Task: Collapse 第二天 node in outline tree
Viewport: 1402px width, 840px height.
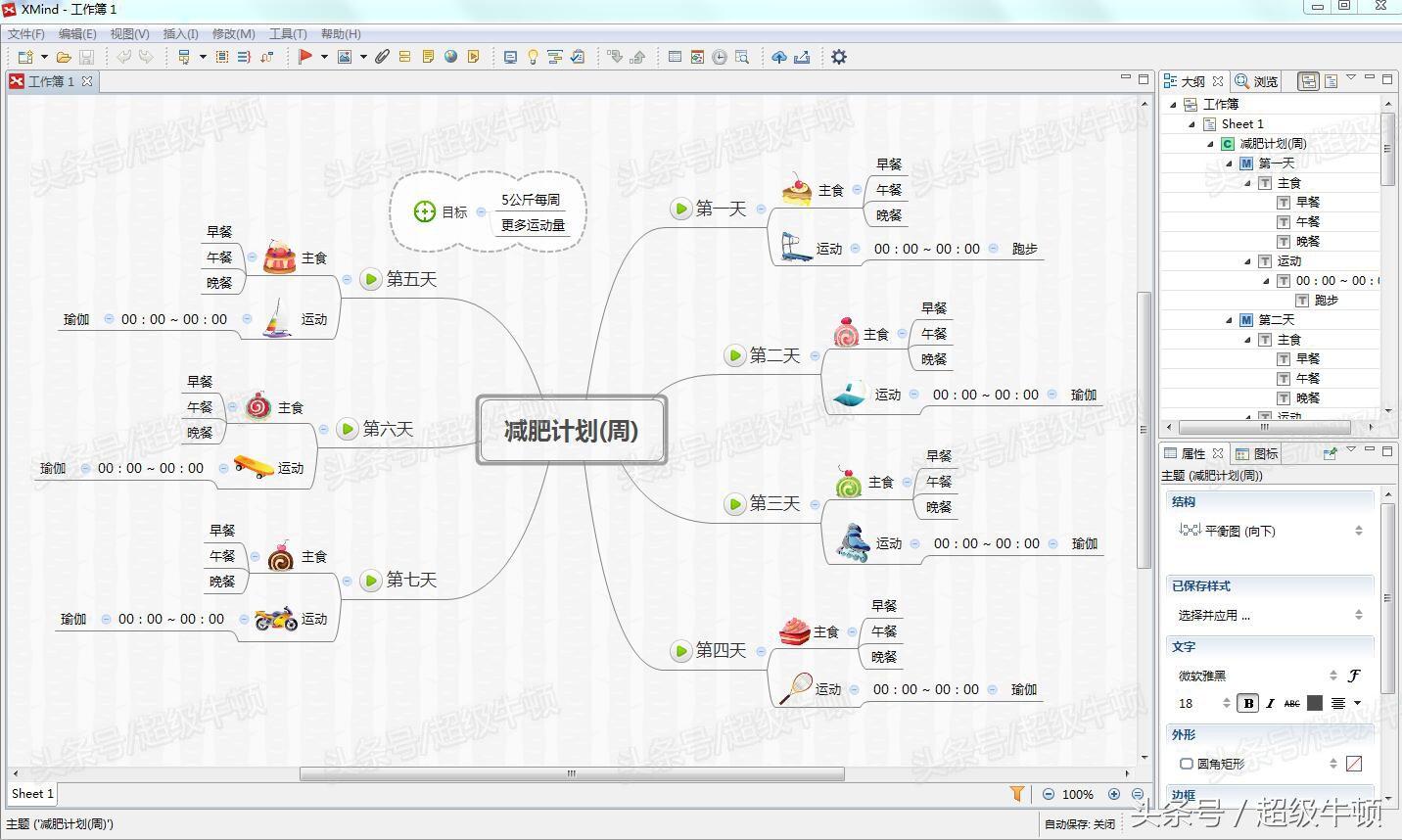Action: click(x=1229, y=320)
